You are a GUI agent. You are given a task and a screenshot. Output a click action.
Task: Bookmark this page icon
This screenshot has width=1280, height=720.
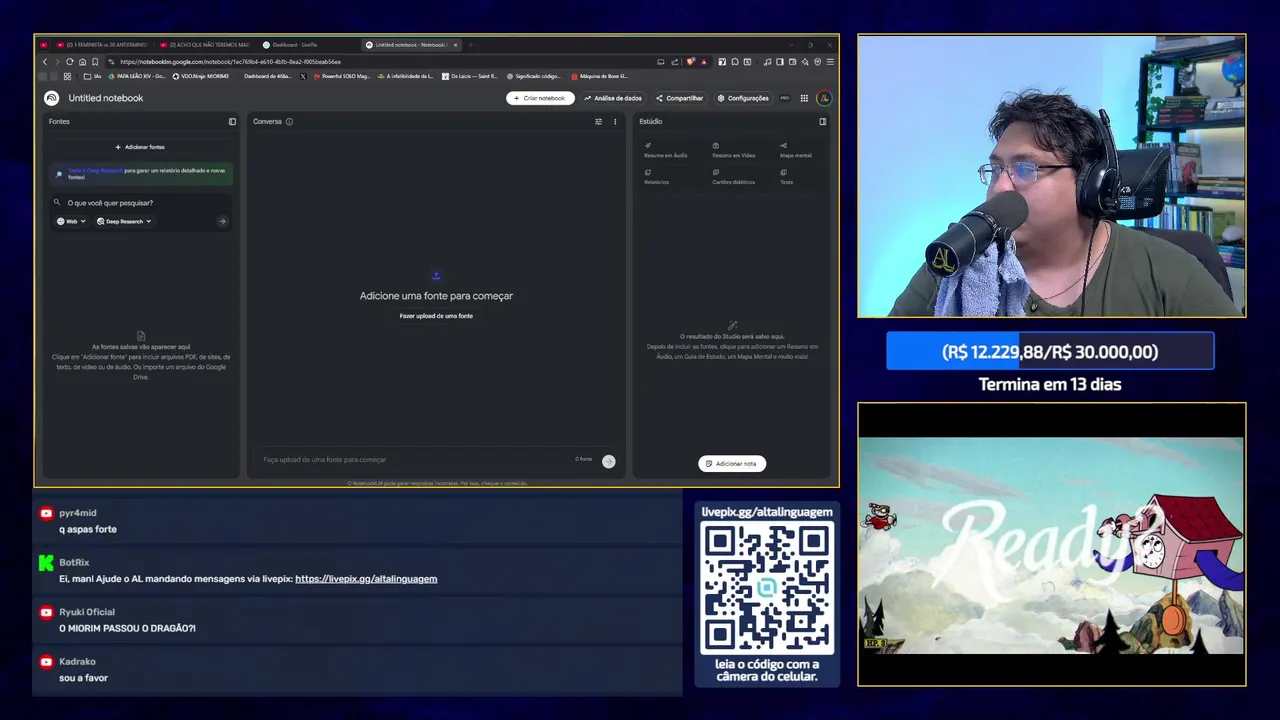[95, 62]
